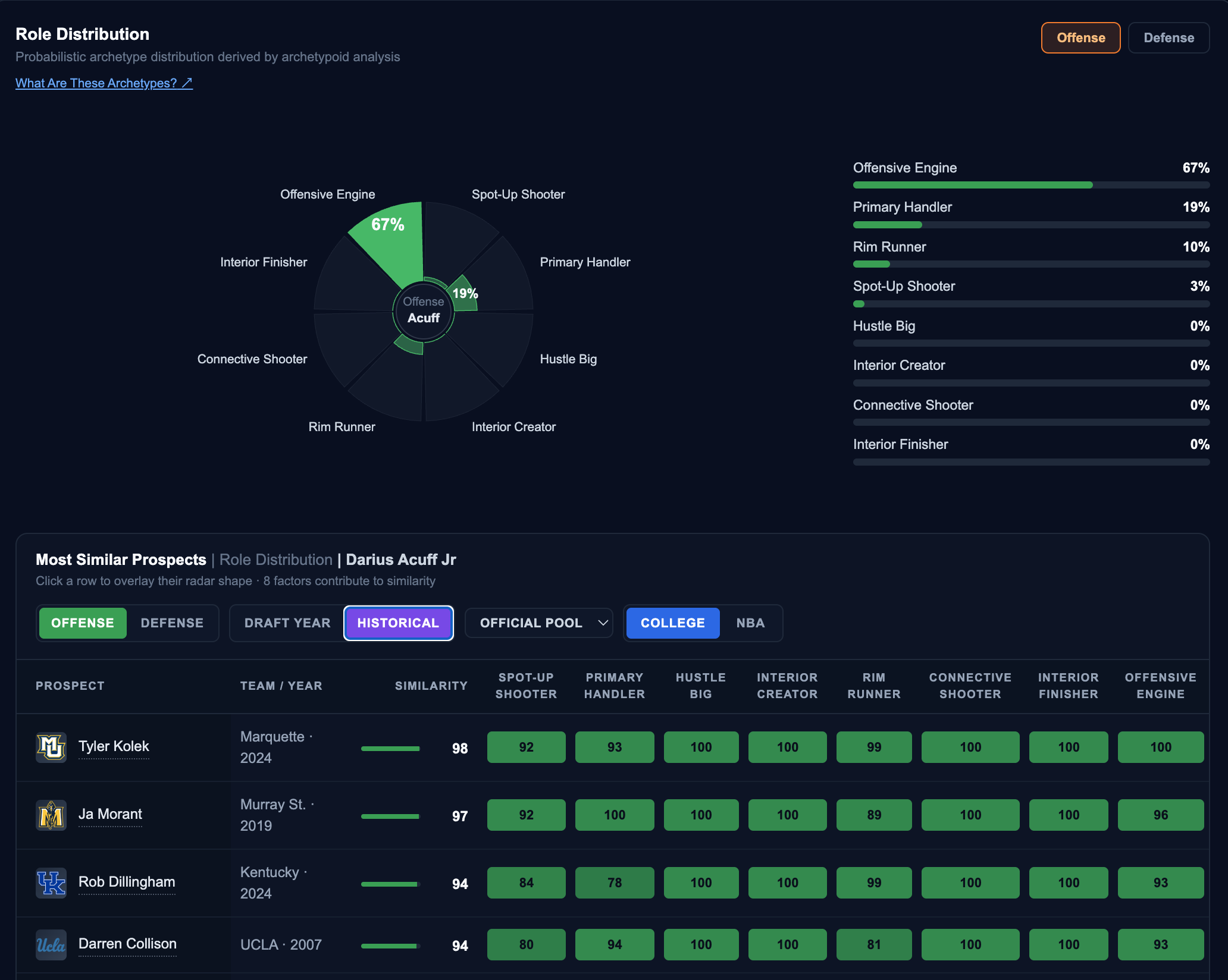Open the OFFICIAL POOL dropdown
The image size is (1228, 980).
click(x=539, y=623)
